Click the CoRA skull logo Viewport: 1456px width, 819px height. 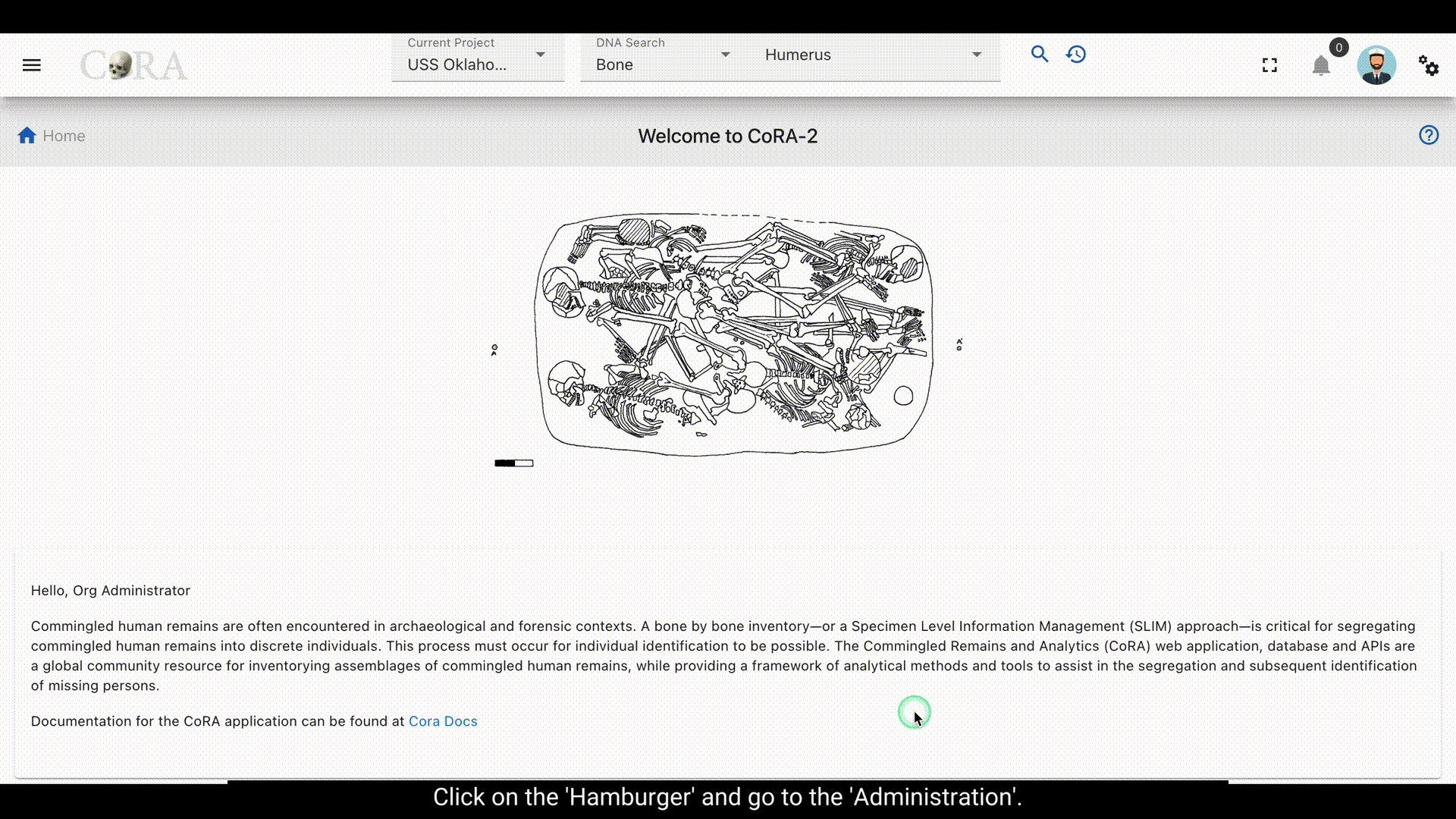pos(133,65)
